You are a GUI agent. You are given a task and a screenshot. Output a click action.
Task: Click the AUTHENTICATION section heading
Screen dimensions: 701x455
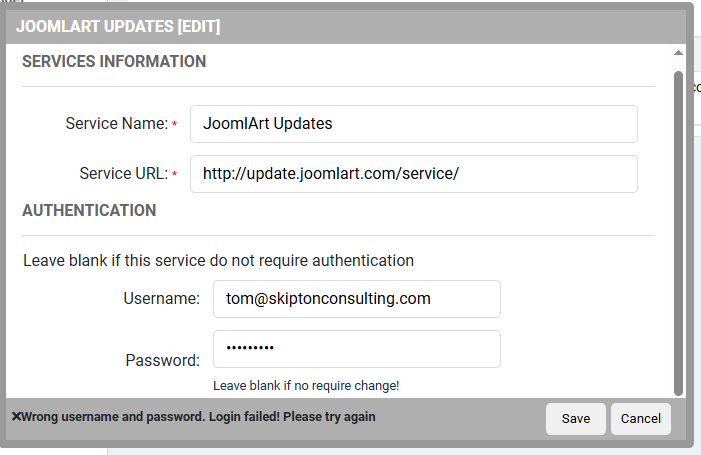[89, 211]
